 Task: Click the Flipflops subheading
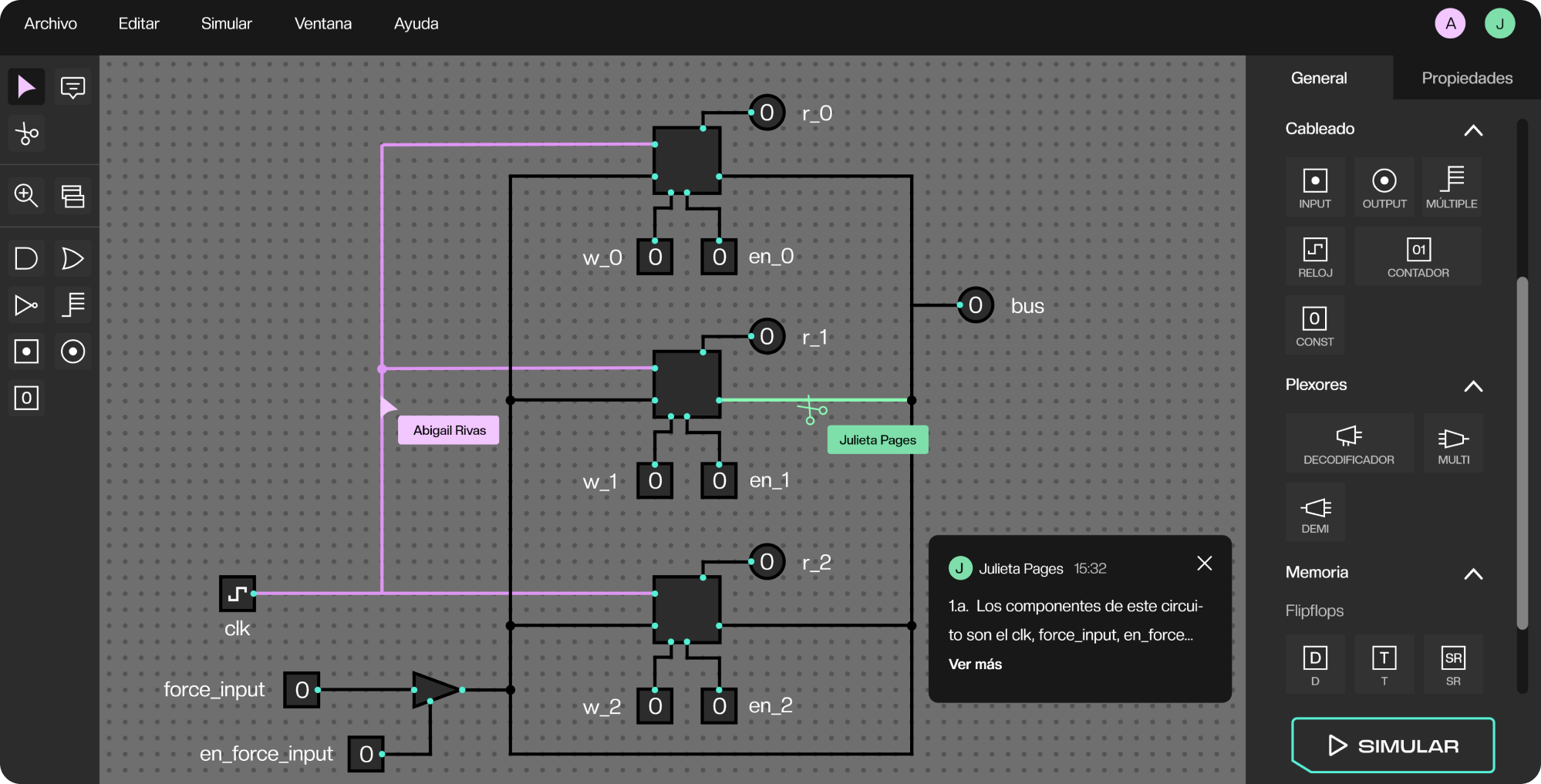pyautogui.click(x=1314, y=611)
